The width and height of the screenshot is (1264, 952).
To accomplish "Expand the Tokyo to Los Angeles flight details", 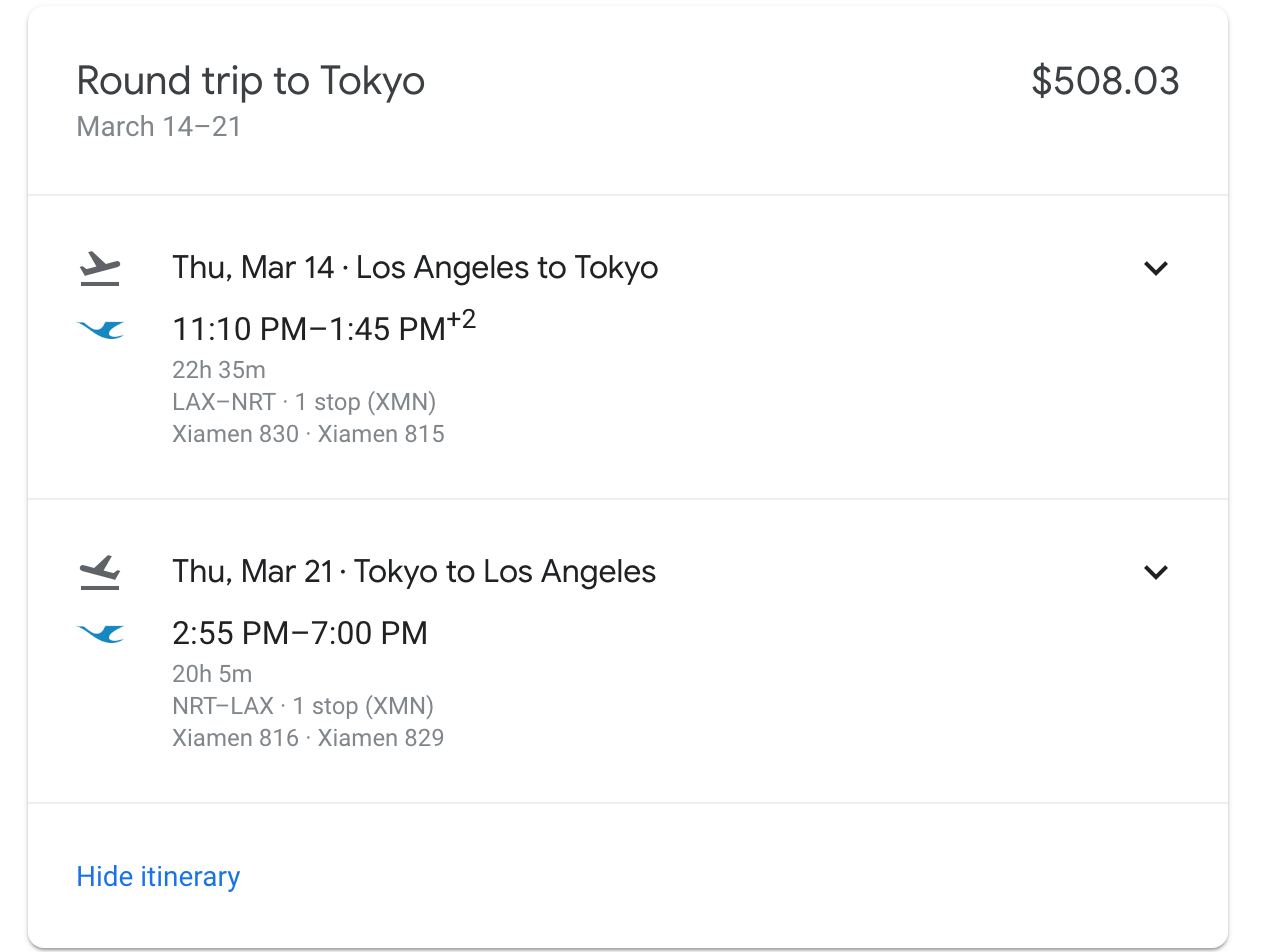I will [x=1156, y=572].
